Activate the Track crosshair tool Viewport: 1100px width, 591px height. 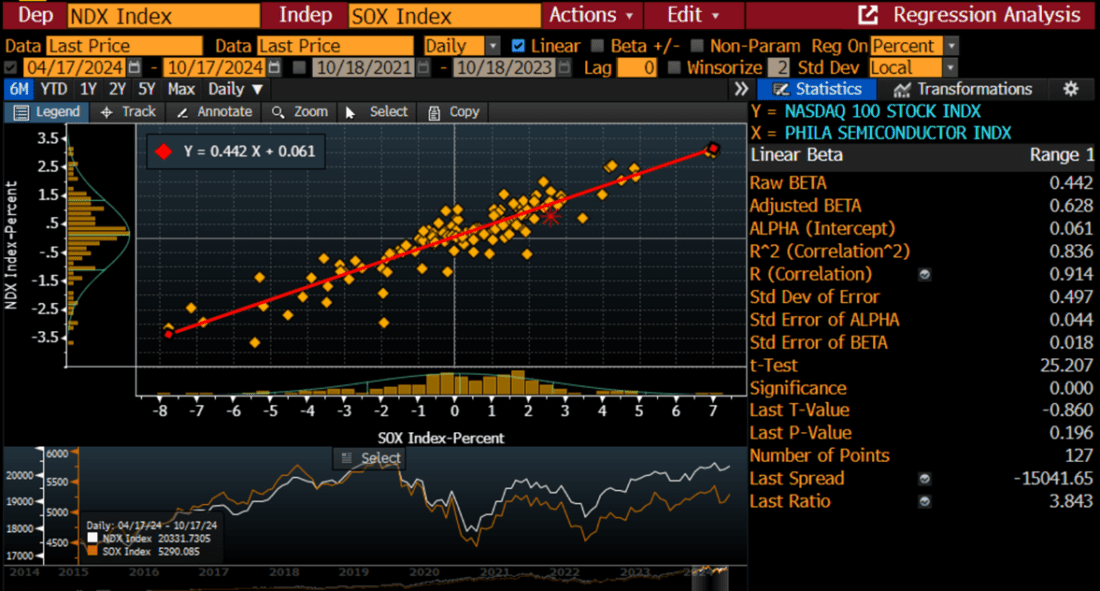click(107, 112)
